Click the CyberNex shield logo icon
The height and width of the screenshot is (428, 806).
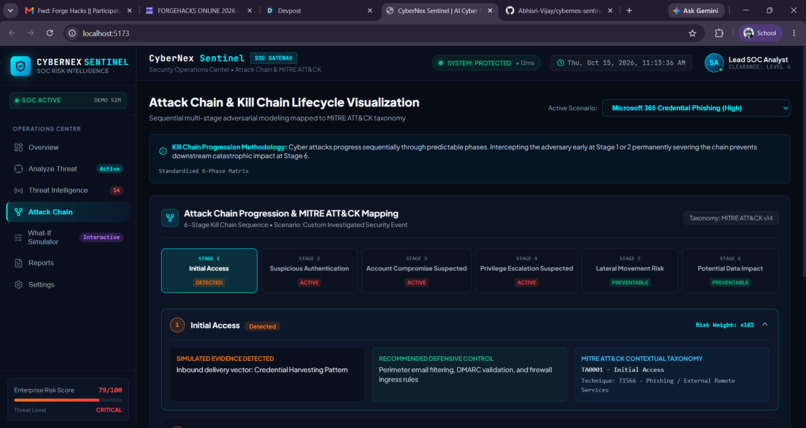point(21,66)
